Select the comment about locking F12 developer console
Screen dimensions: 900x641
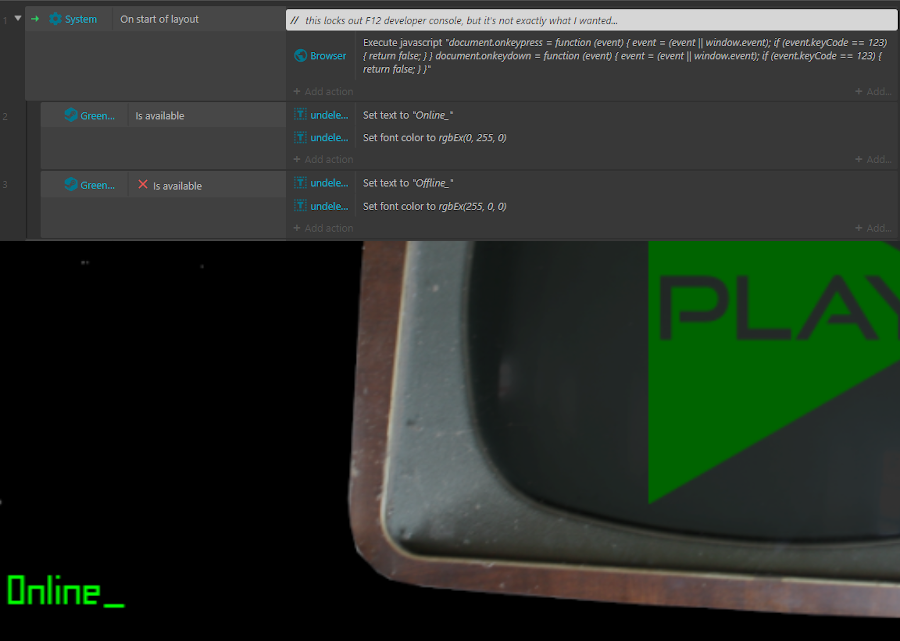pyautogui.click(x=591, y=20)
